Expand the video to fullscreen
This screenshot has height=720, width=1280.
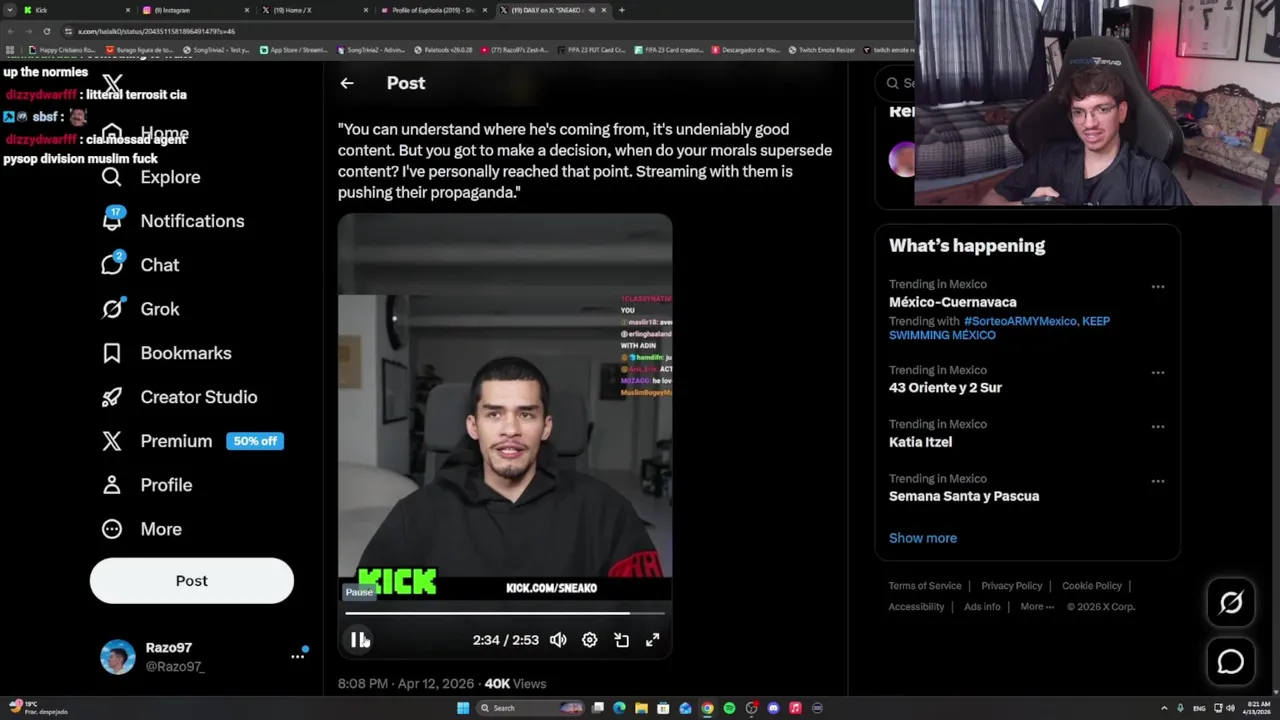653,640
